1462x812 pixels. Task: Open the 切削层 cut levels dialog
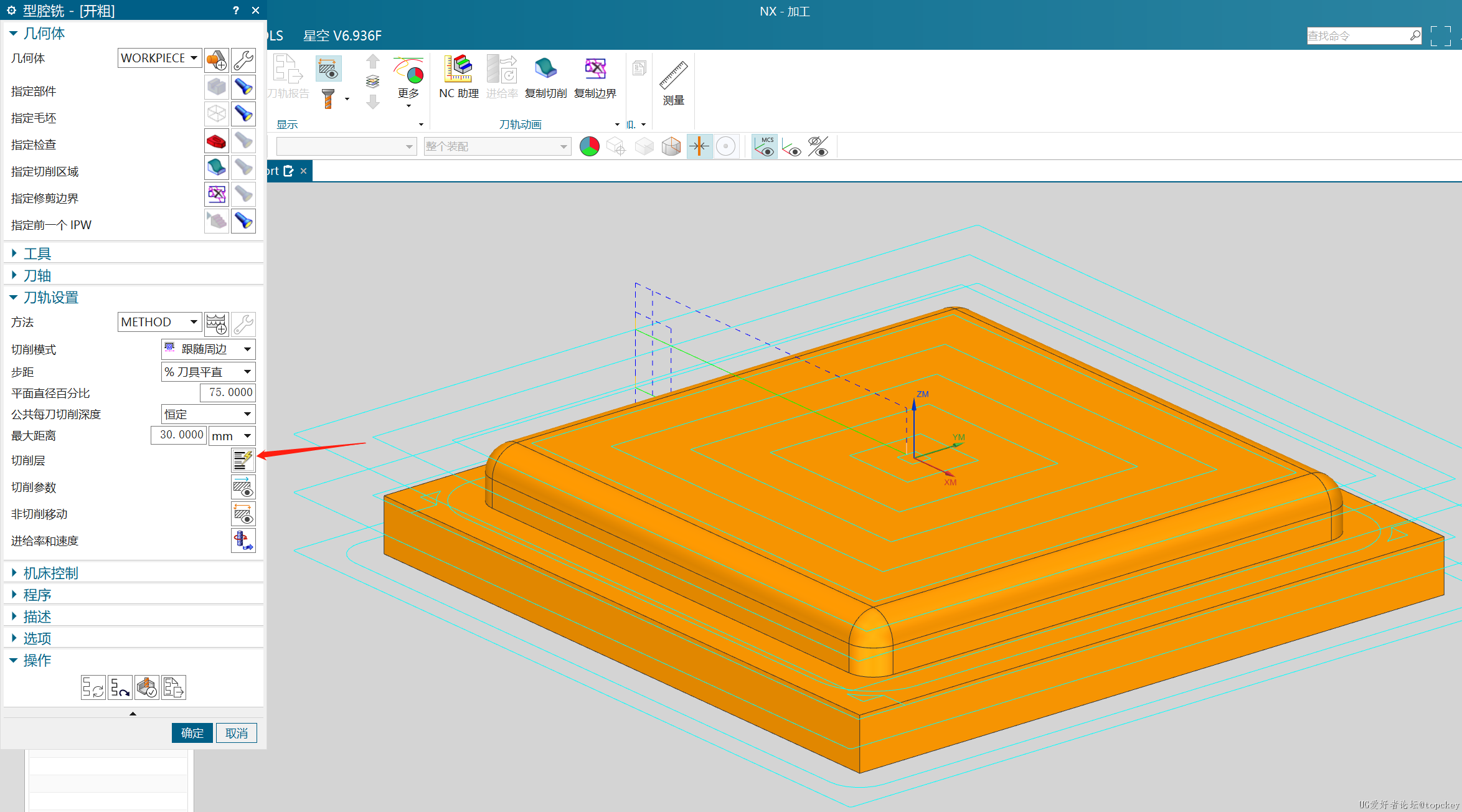(243, 460)
